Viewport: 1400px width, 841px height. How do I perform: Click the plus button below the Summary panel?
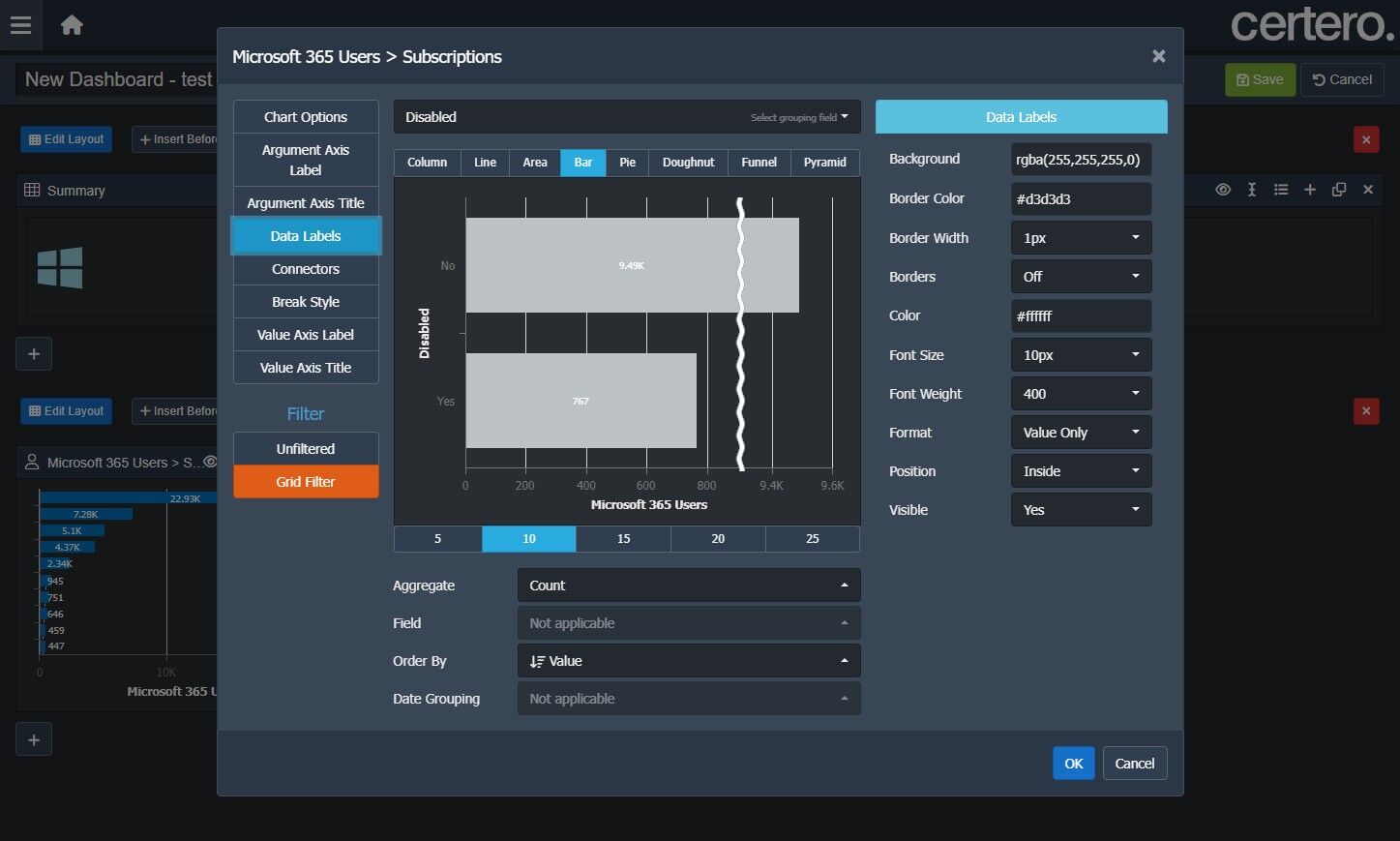34,353
